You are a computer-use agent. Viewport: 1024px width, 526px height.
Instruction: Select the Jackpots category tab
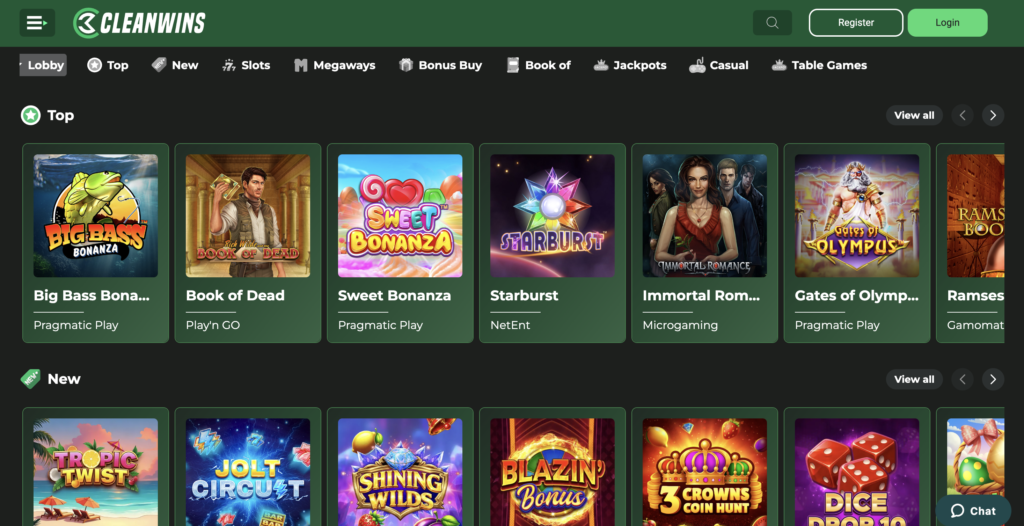click(x=630, y=65)
